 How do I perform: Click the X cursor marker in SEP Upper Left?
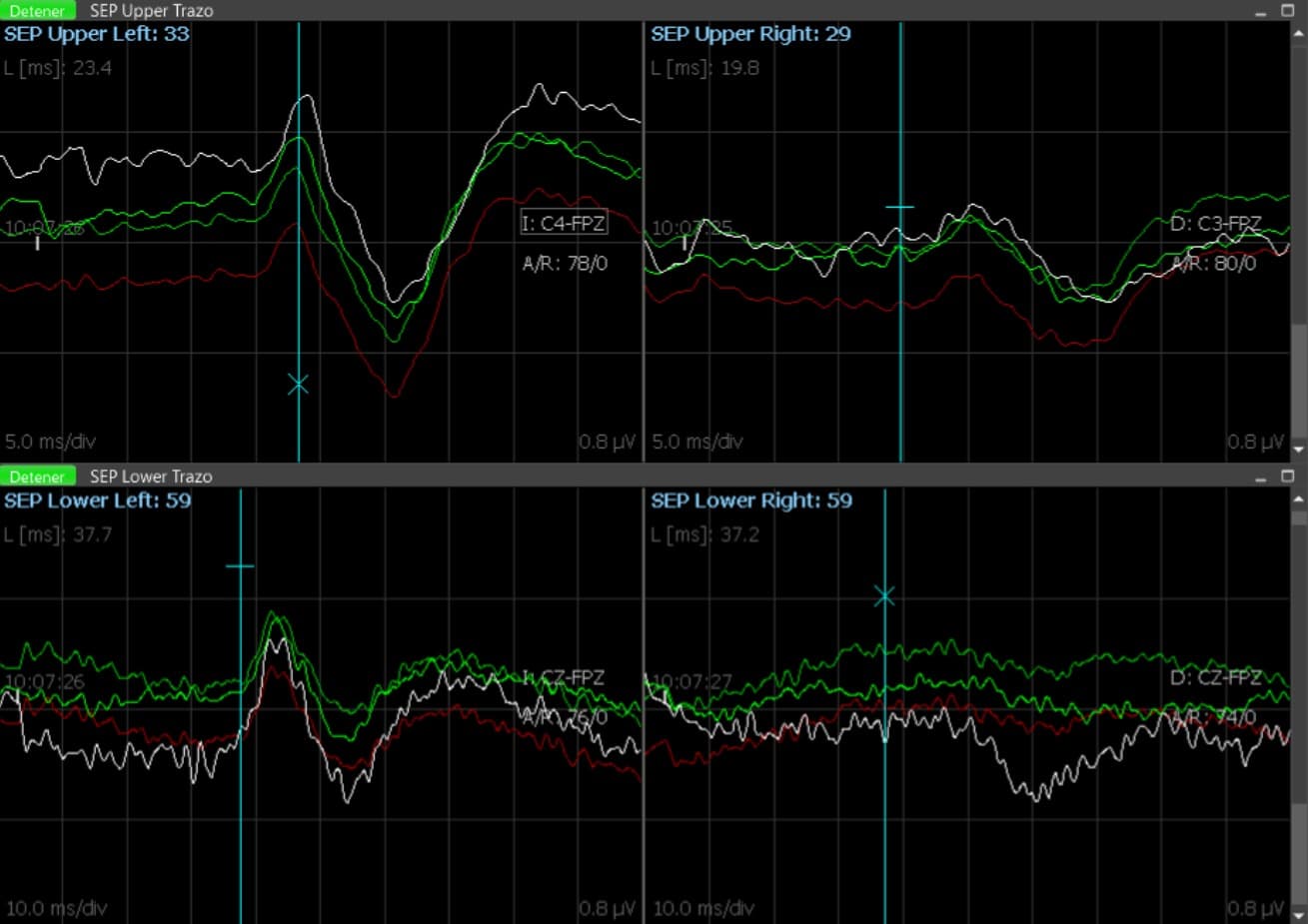298,385
